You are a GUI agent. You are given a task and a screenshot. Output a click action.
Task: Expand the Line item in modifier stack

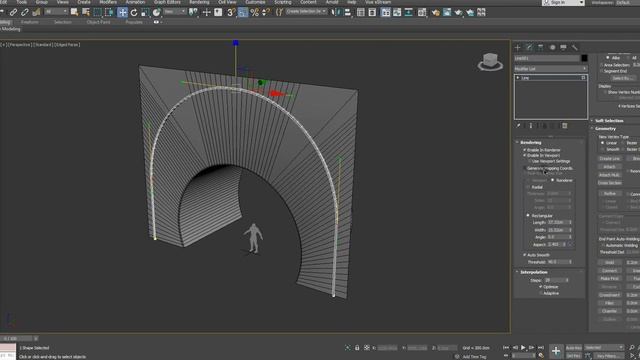click(518, 78)
